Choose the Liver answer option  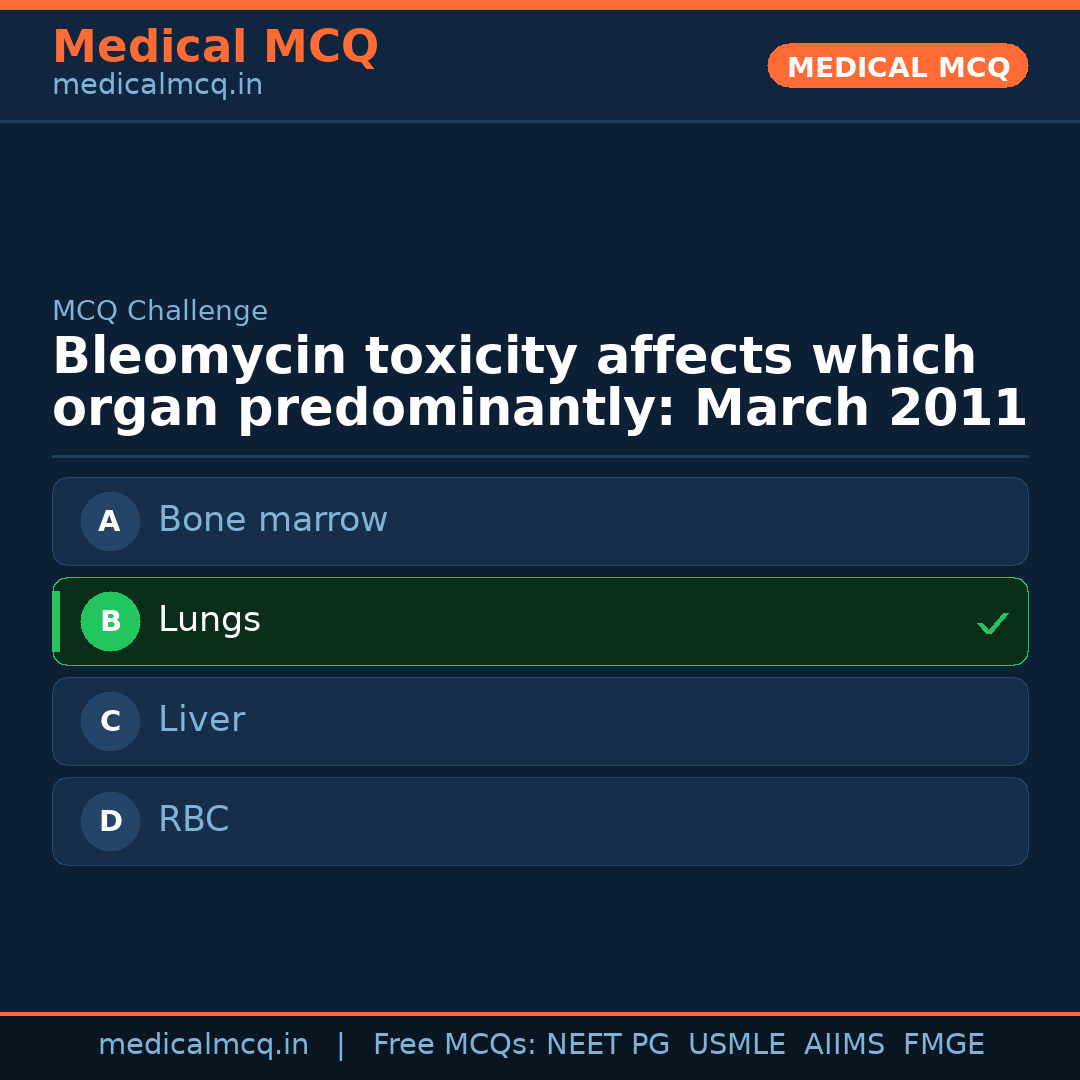coord(540,721)
